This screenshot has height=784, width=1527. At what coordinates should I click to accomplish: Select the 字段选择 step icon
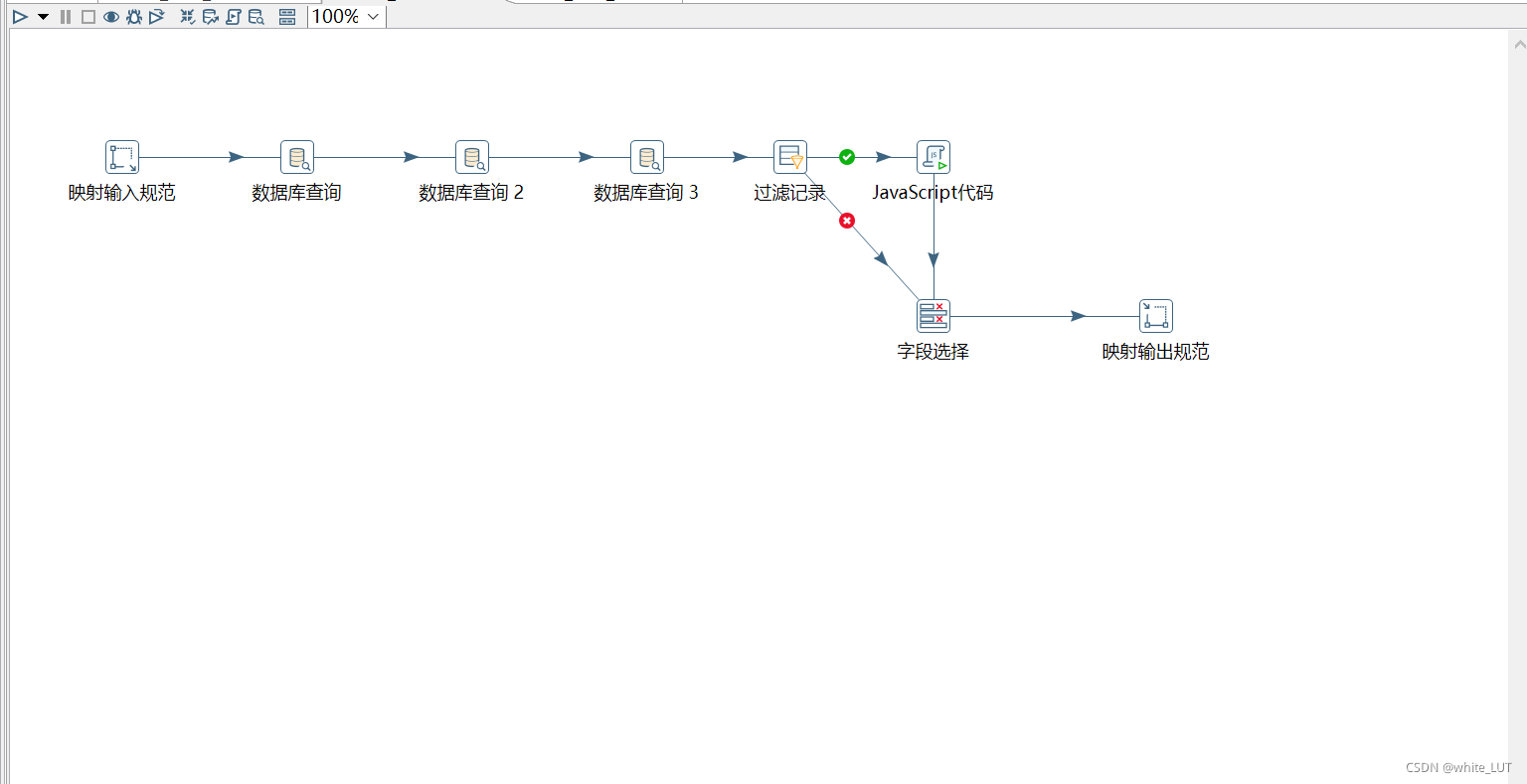(933, 316)
